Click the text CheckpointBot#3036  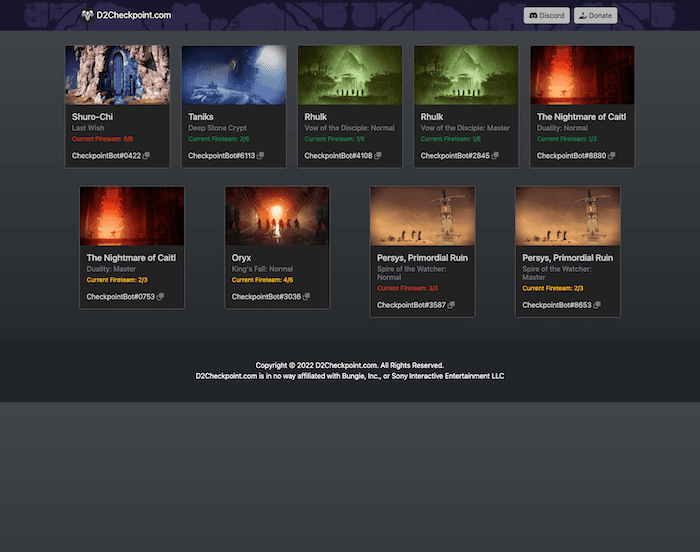tap(267, 297)
